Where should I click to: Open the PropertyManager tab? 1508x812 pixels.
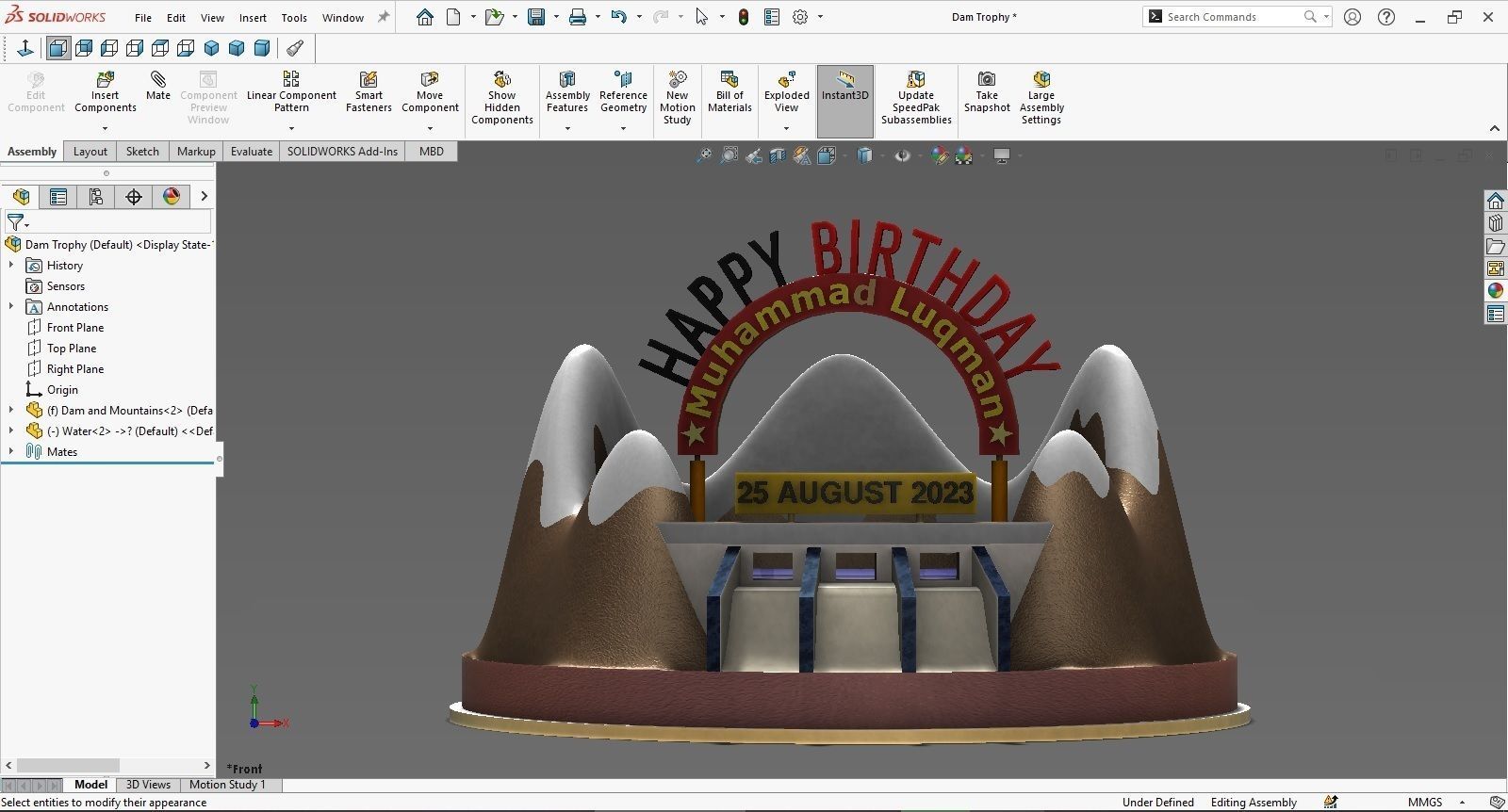58,196
